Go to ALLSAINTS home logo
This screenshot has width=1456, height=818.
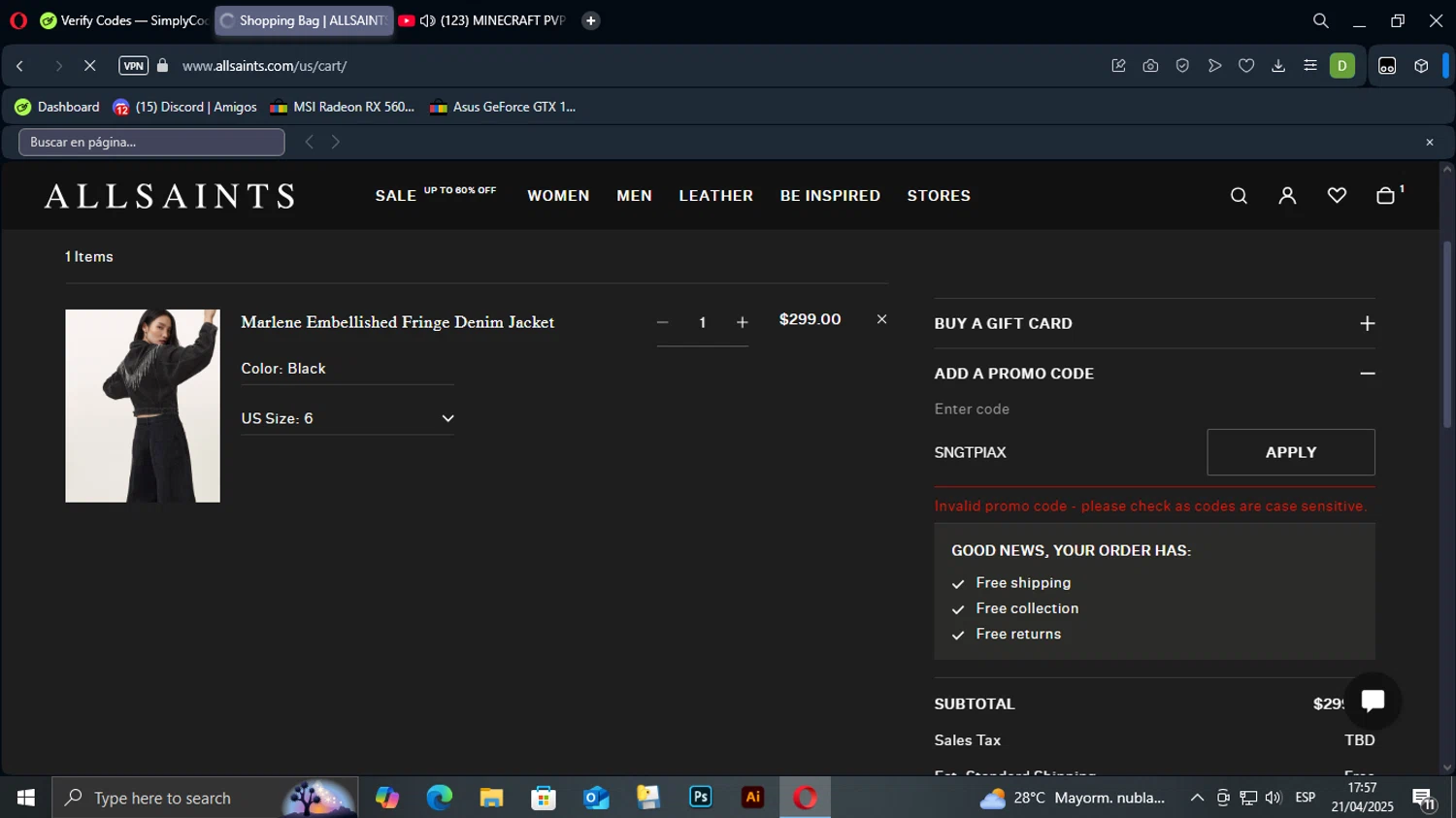pos(170,196)
